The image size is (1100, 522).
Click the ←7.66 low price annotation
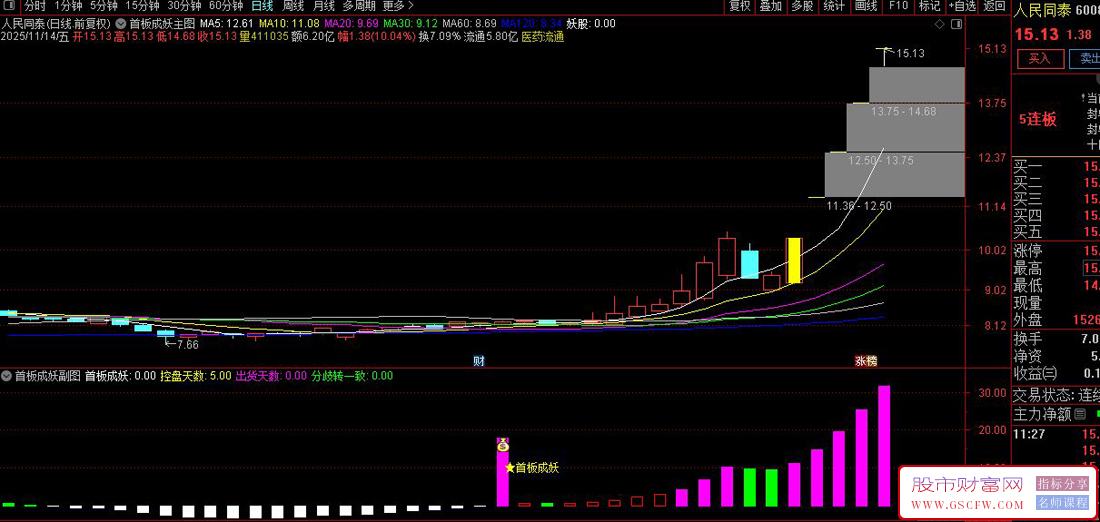pos(182,344)
